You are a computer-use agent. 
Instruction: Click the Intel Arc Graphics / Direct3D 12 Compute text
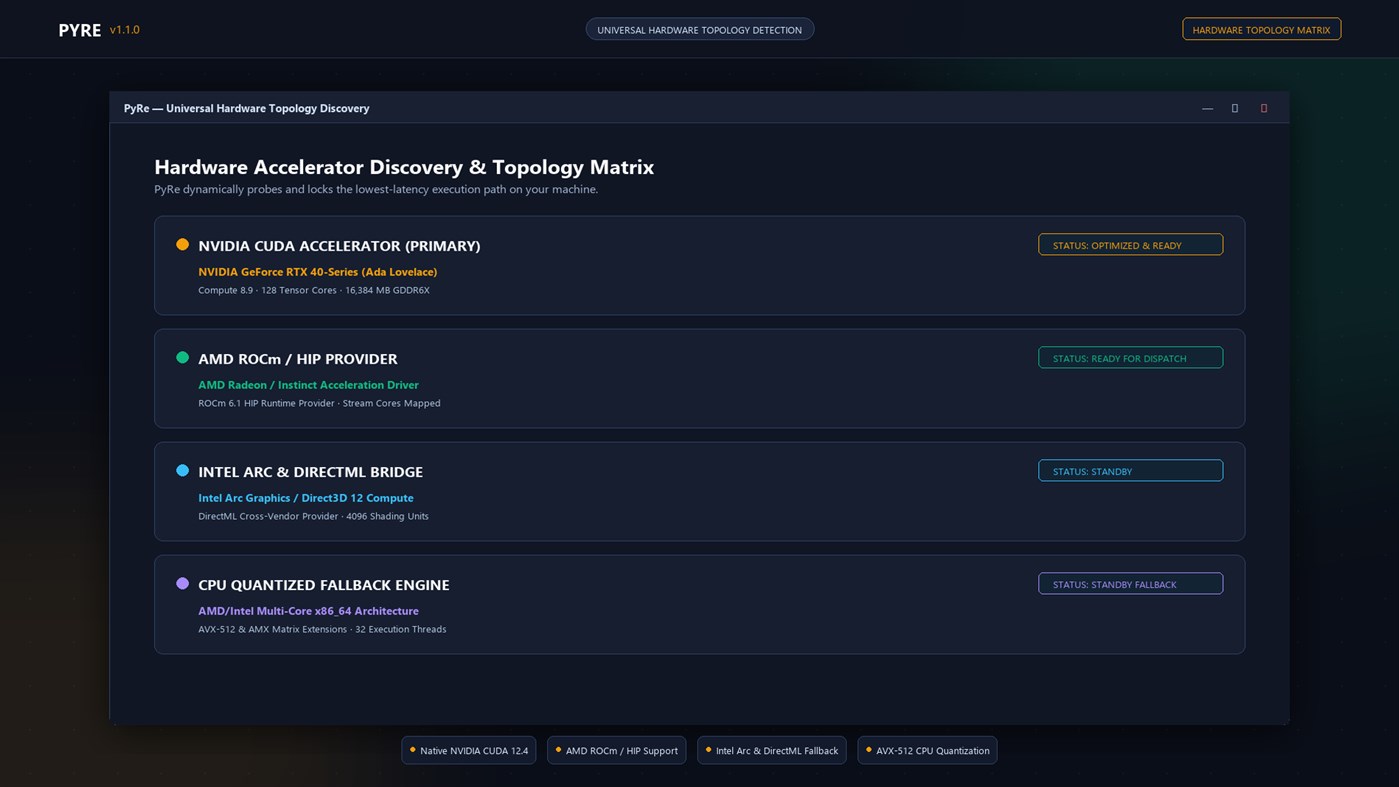(x=306, y=498)
